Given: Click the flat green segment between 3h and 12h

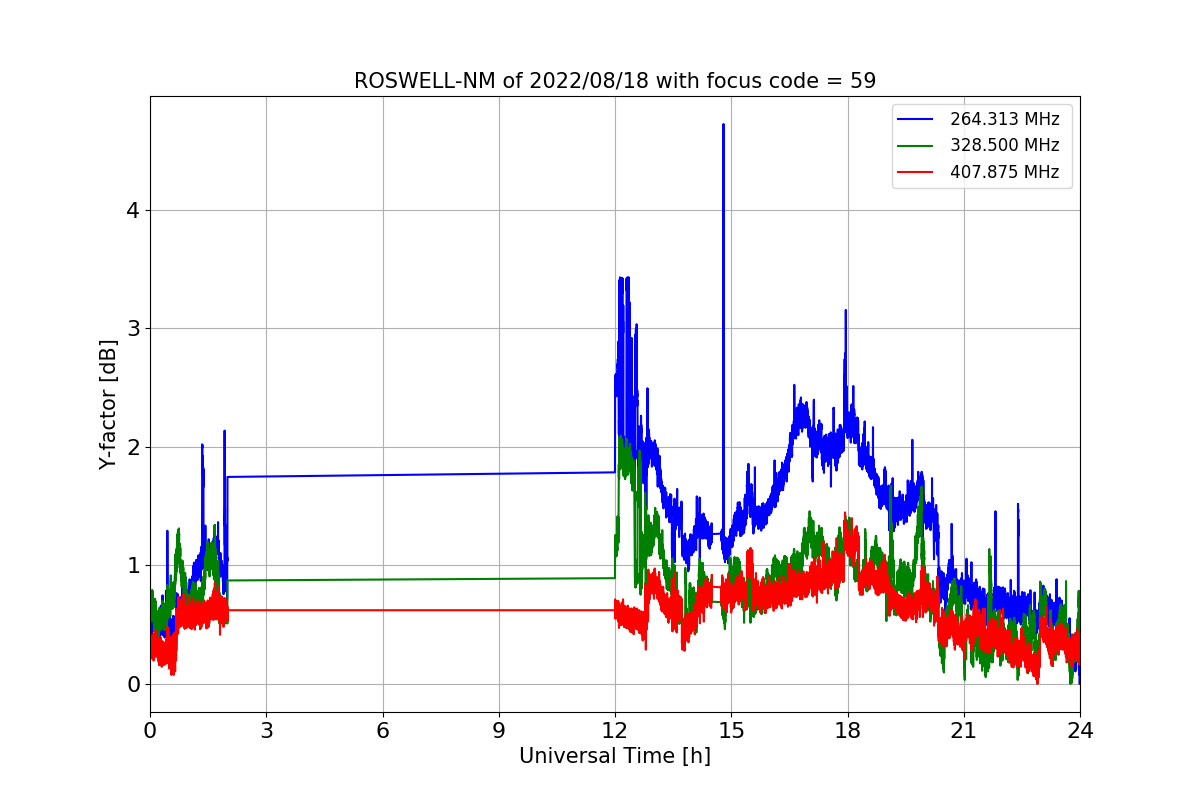Looking at the screenshot, I should [420, 579].
